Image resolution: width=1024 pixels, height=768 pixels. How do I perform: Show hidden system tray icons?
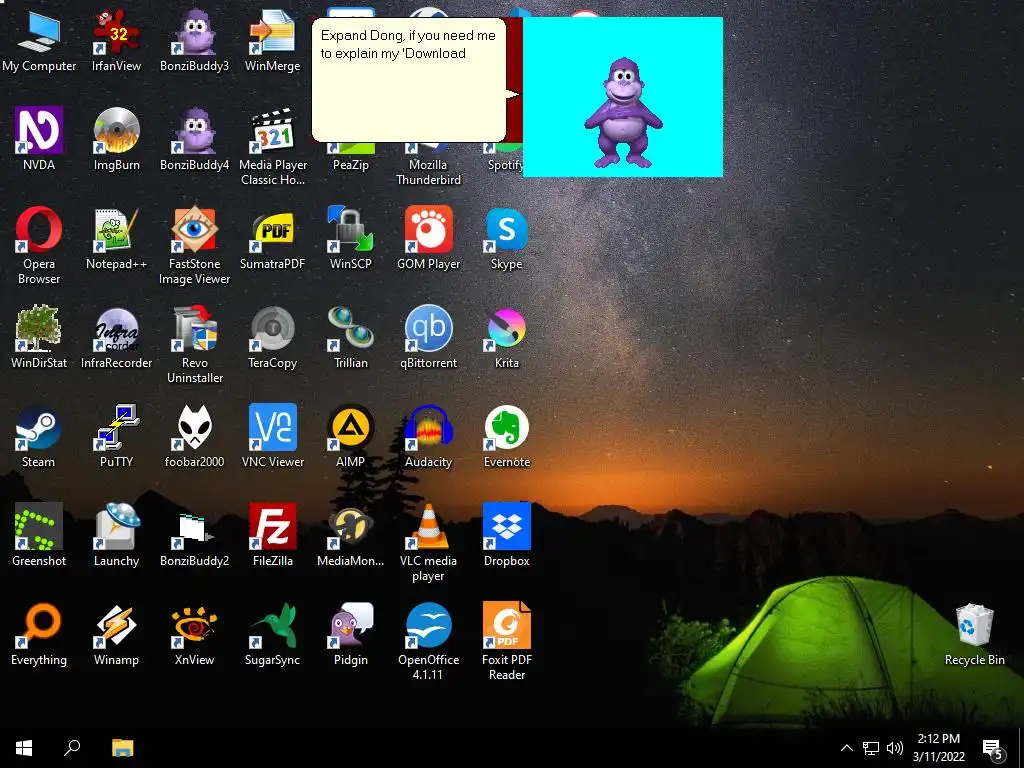click(x=846, y=748)
